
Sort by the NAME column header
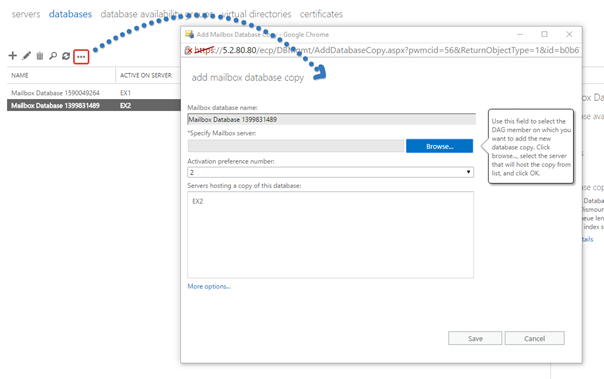click(20, 75)
